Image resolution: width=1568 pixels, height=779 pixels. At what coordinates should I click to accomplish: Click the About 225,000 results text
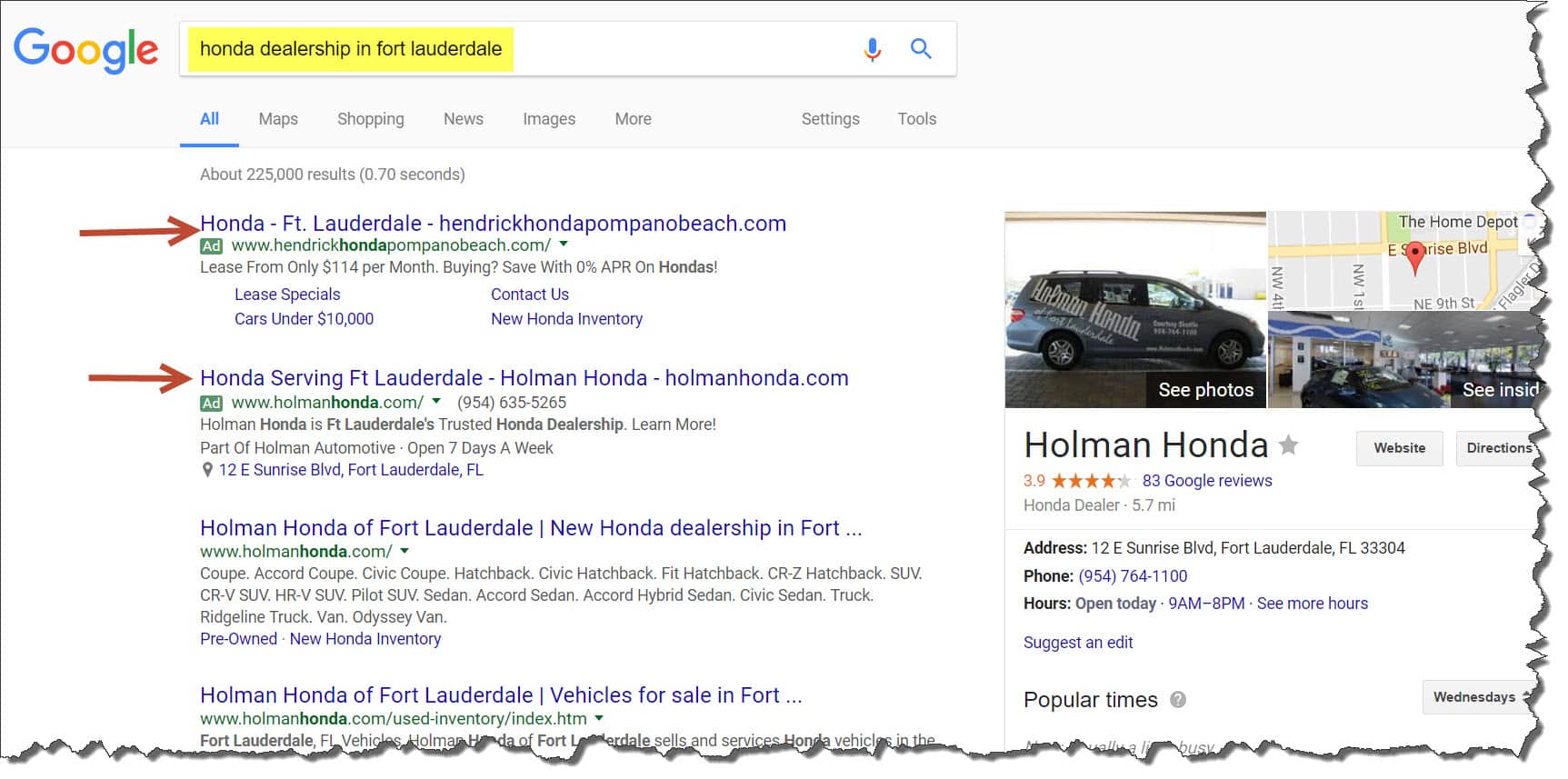(x=332, y=175)
